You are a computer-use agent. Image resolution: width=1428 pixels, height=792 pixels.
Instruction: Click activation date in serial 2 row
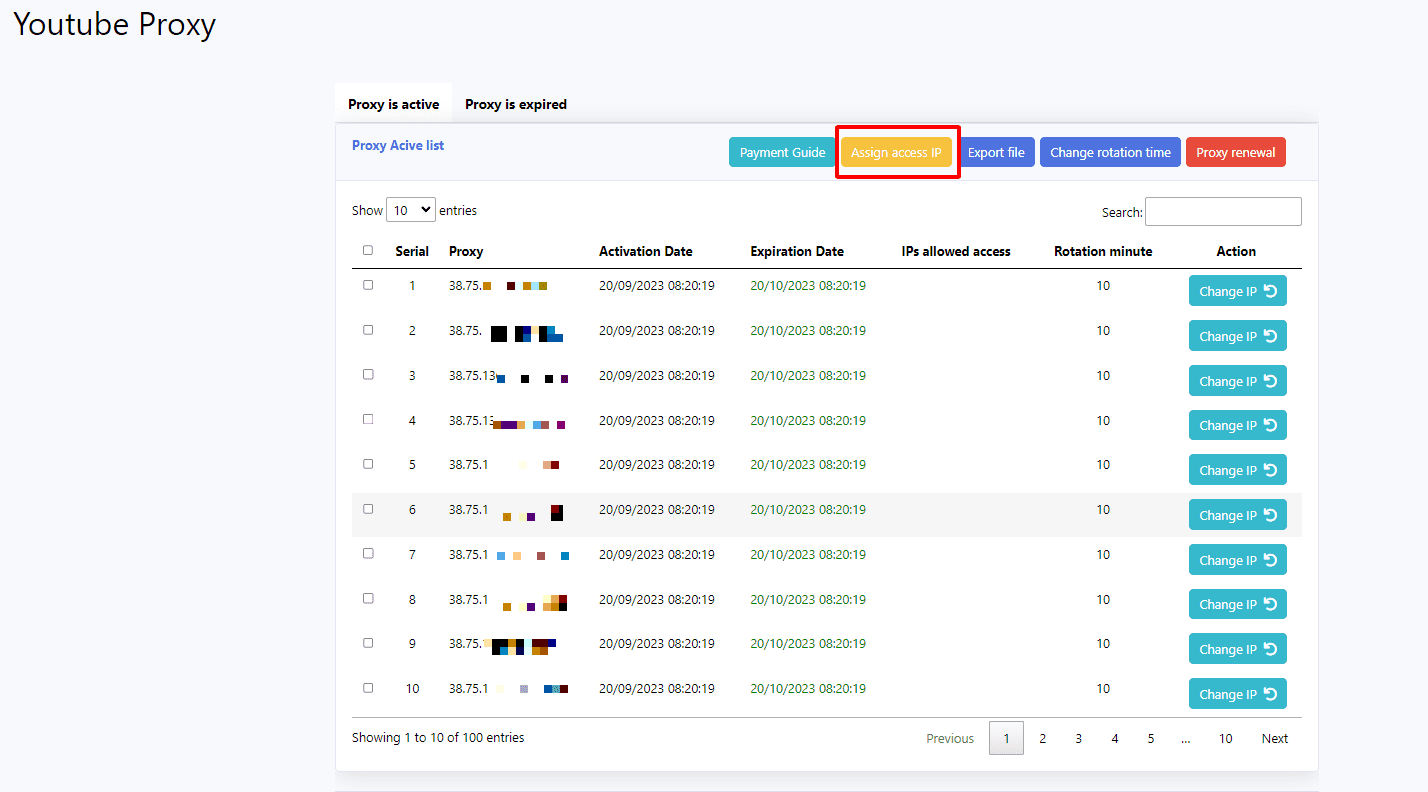click(657, 331)
